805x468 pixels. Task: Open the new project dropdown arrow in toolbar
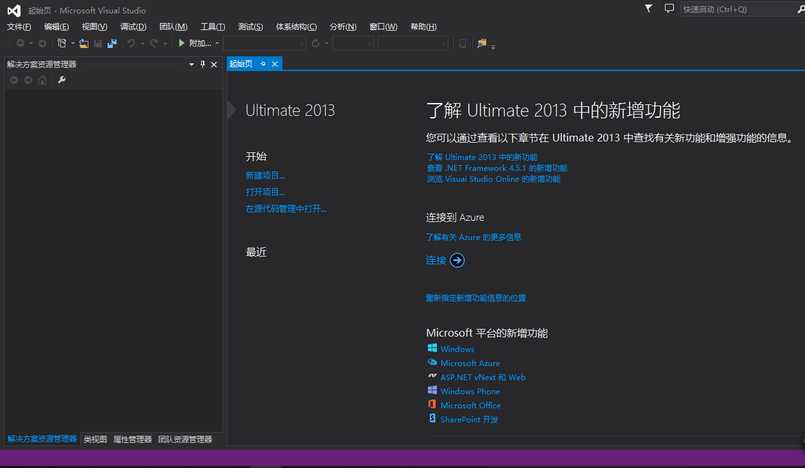click(73, 44)
